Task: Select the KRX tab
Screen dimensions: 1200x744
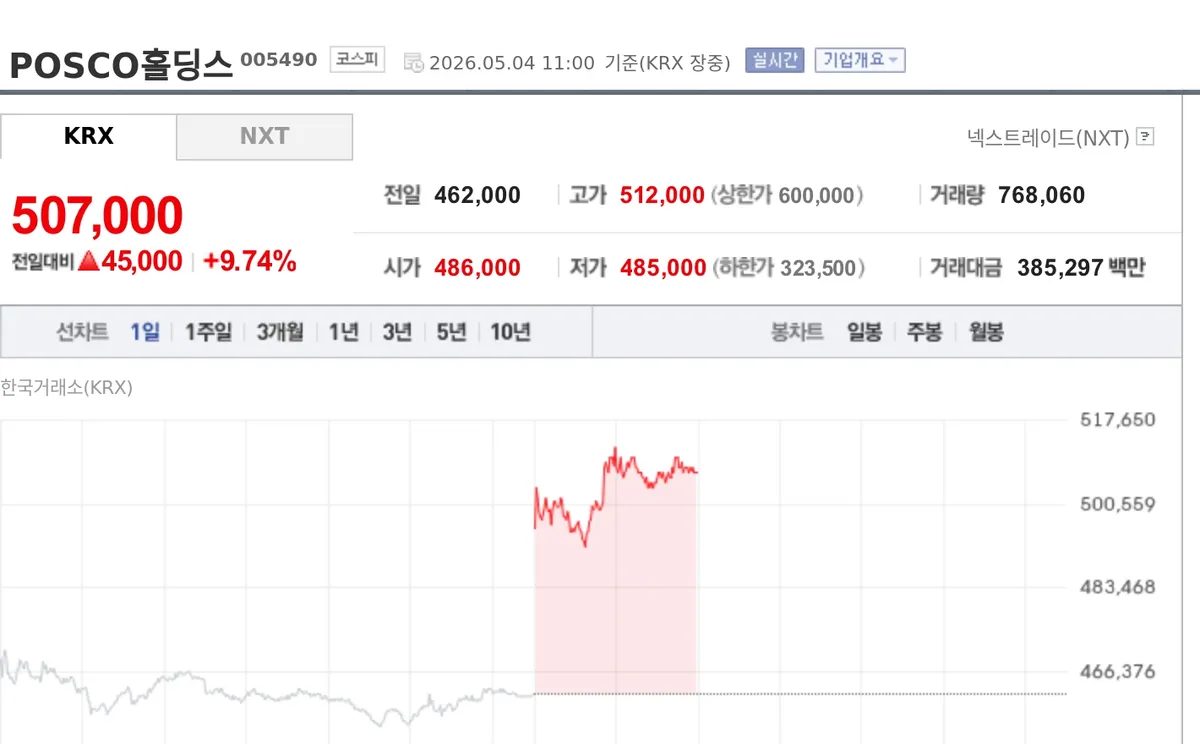Action: coord(88,137)
